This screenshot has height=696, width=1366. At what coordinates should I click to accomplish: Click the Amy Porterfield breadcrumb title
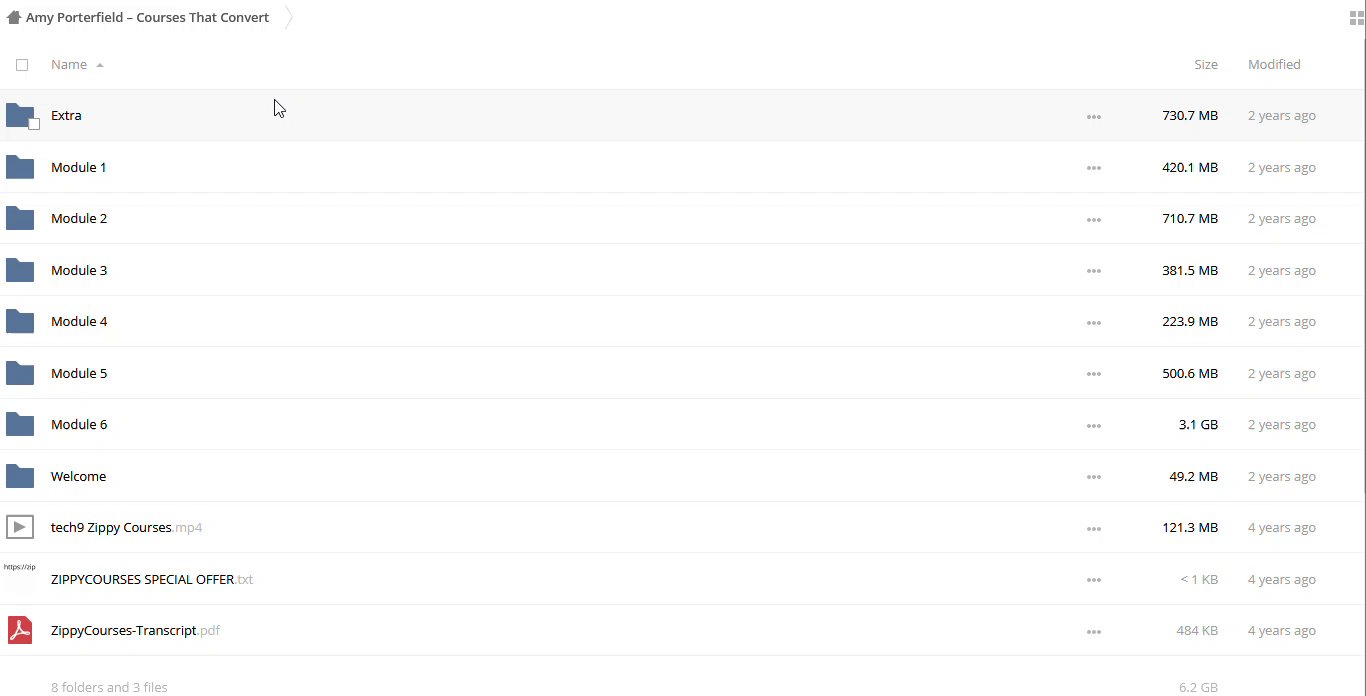(x=147, y=17)
